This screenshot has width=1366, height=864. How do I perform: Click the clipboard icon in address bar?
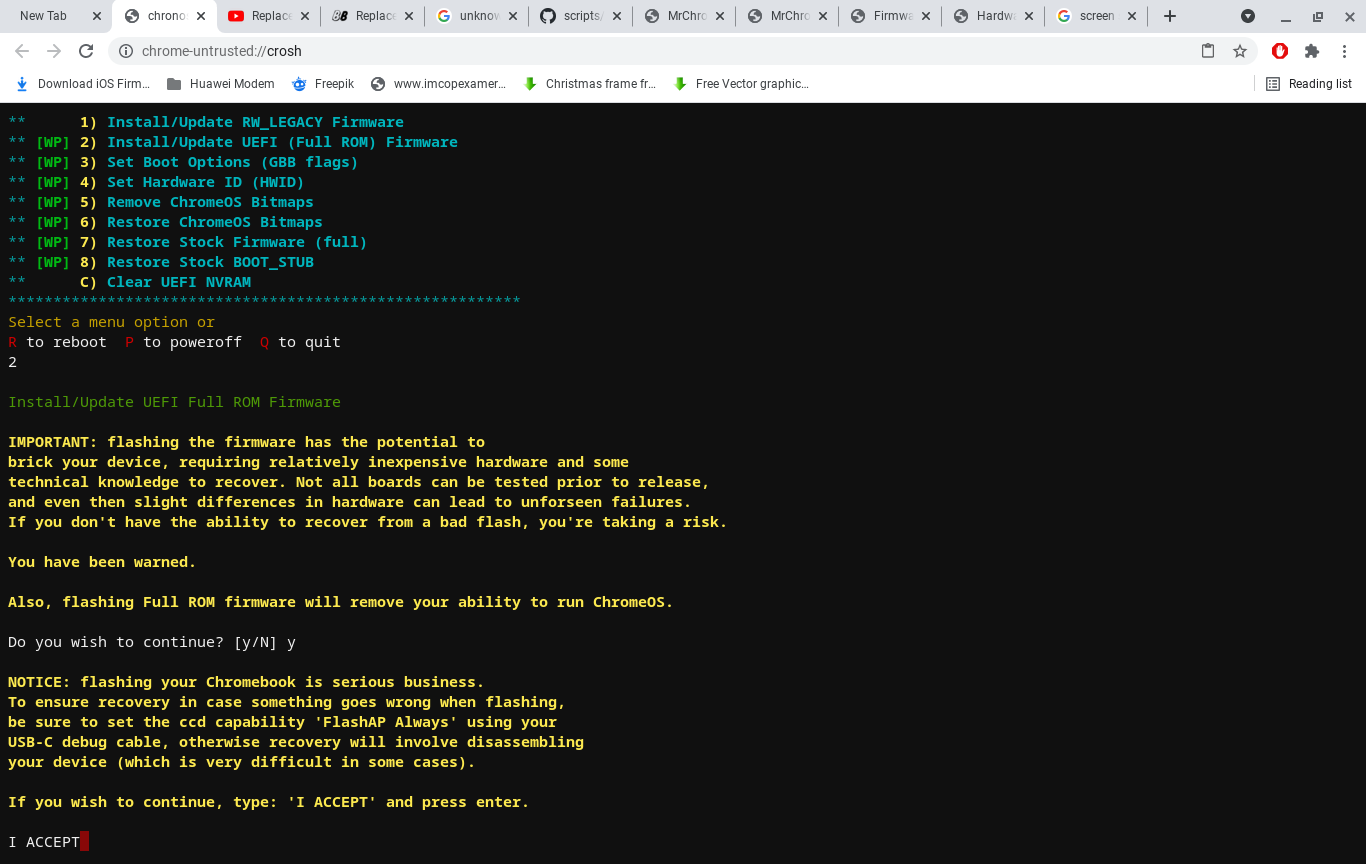1208,51
